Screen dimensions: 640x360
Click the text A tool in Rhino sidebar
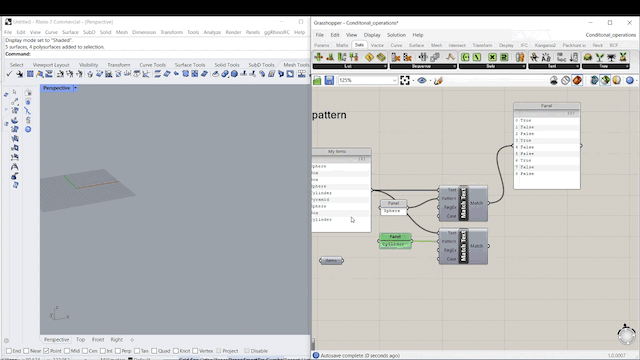pos(15,167)
